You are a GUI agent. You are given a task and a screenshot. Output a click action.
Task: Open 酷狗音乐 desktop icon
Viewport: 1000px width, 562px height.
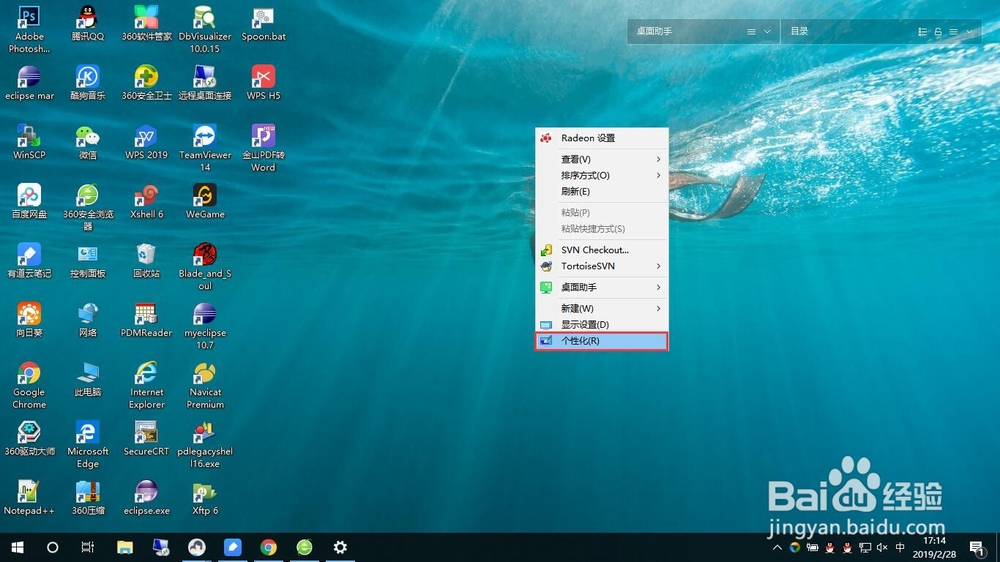click(87, 83)
